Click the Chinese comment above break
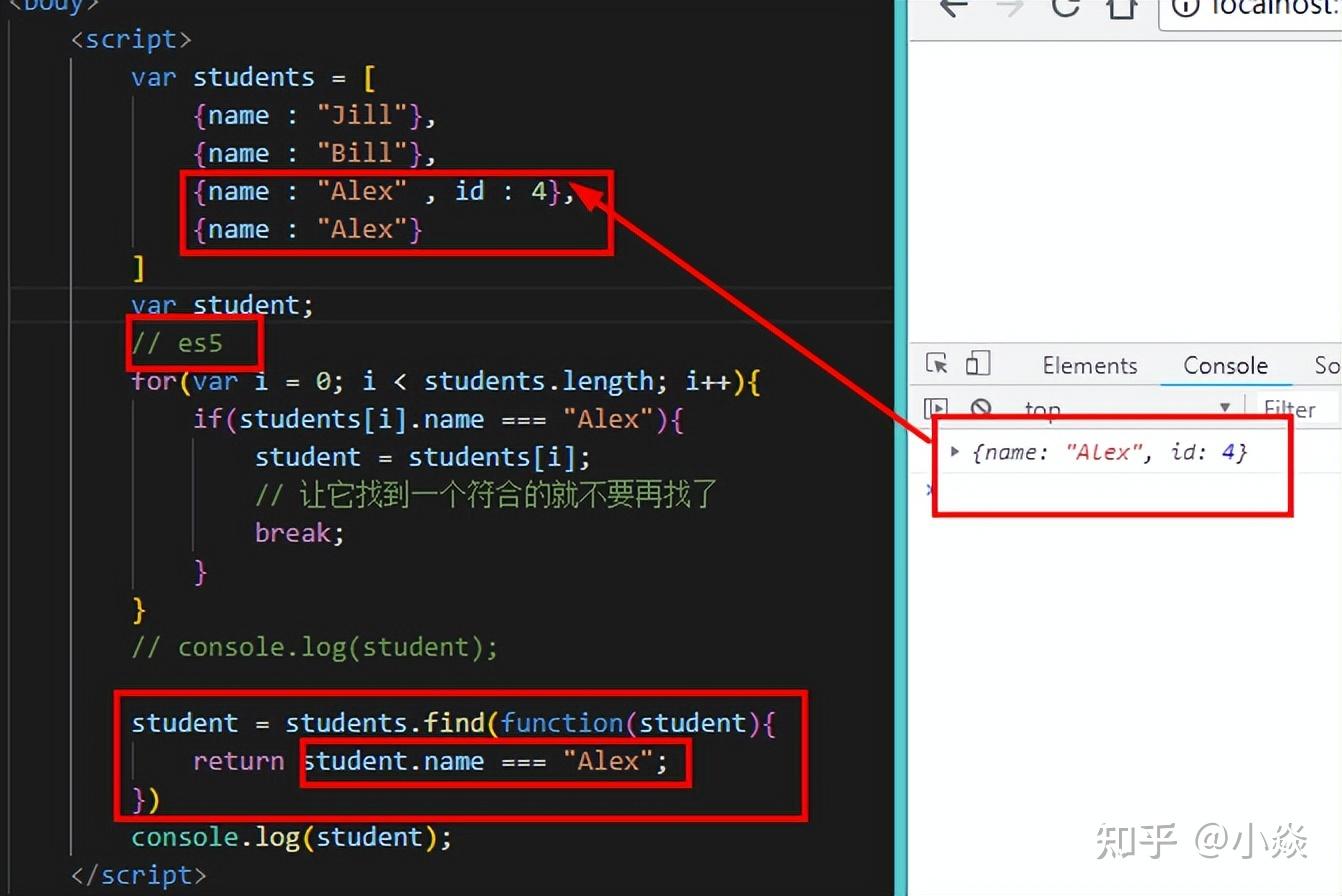Screen dimensions: 1342x896 pyautogui.click(x=487, y=495)
